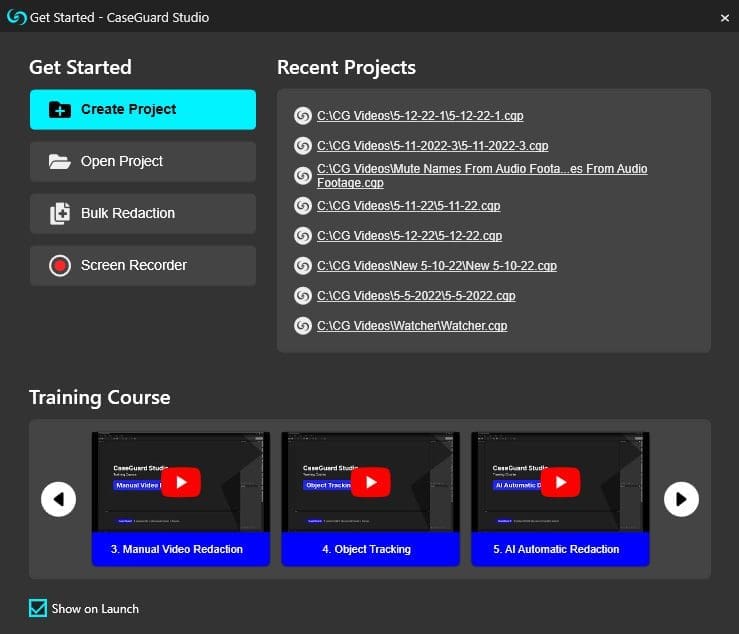
Task: Open recent project 5-11-2022-3.cgp
Action: tap(432, 146)
